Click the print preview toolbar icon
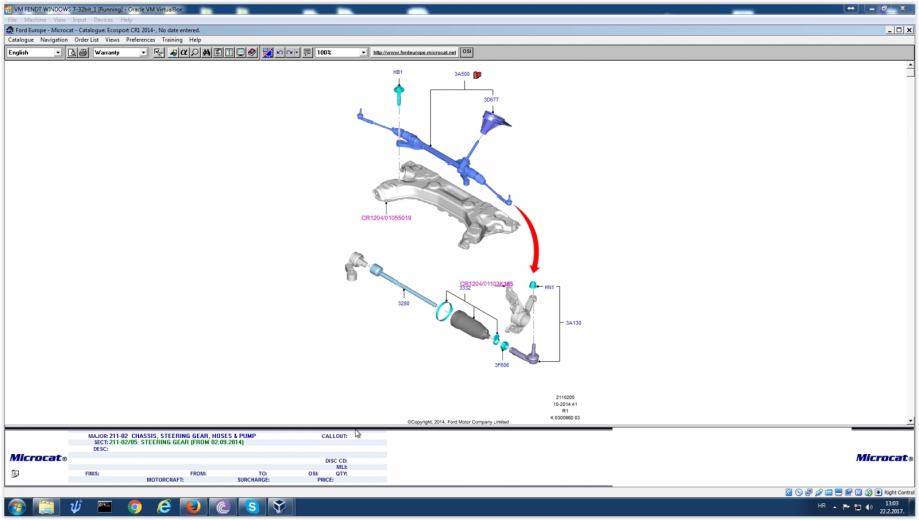Viewport: 919px width, 520px height. click(72, 52)
